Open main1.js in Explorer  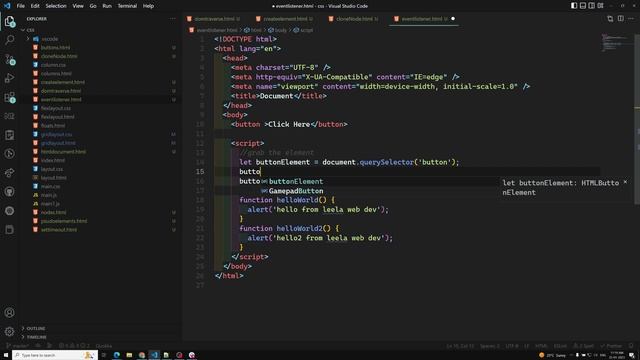tap(50, 204)
